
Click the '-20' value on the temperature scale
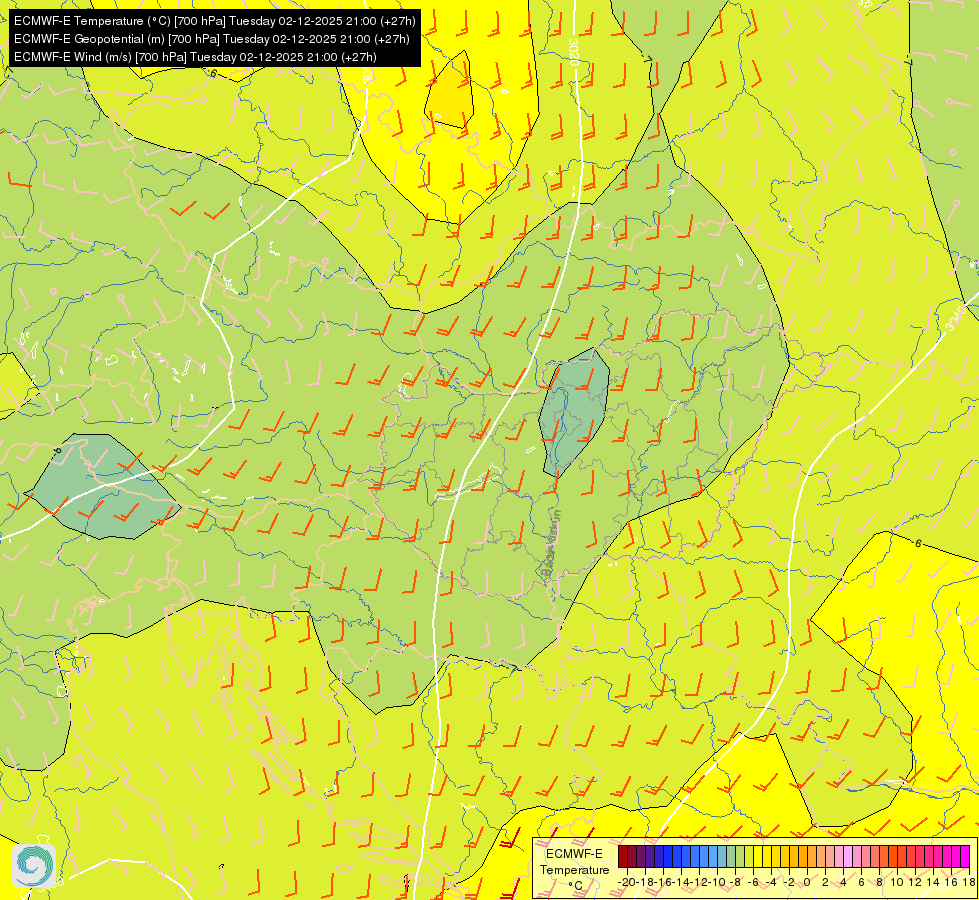(626, 882)
